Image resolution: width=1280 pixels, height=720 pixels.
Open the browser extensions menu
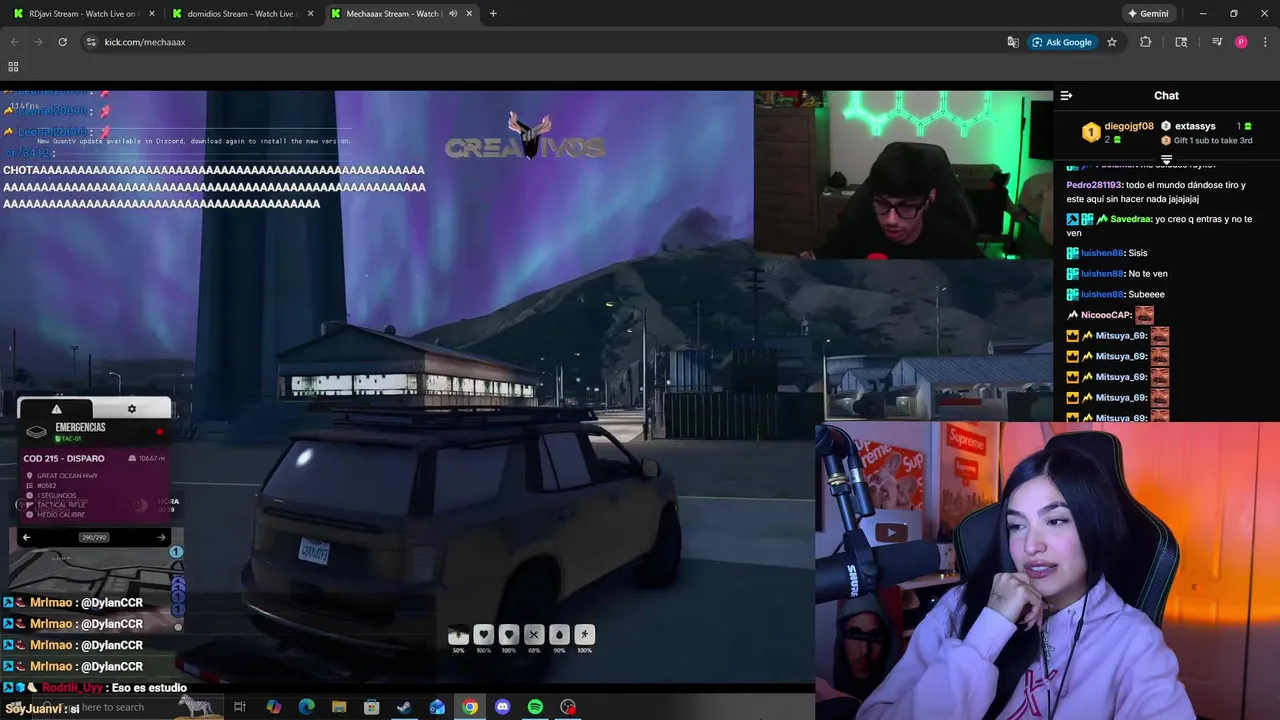pyautogui.click(x=1146, y=42)
